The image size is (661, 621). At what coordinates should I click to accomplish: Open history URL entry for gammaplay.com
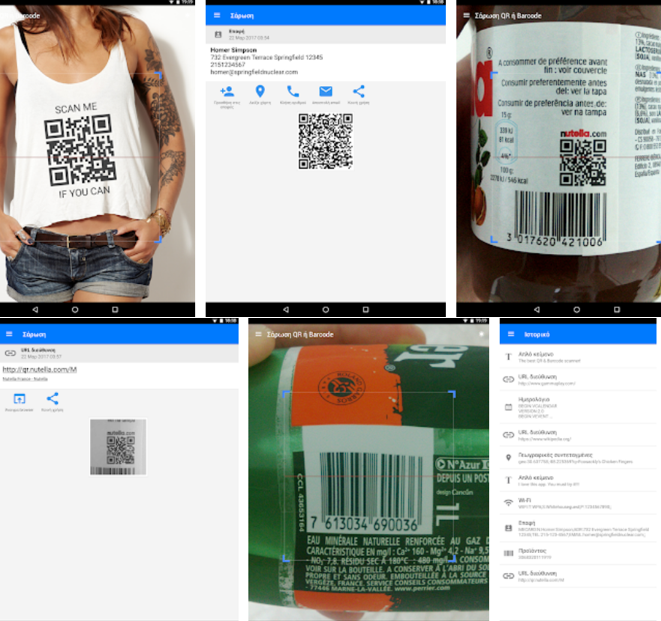[x=578, y=379]
